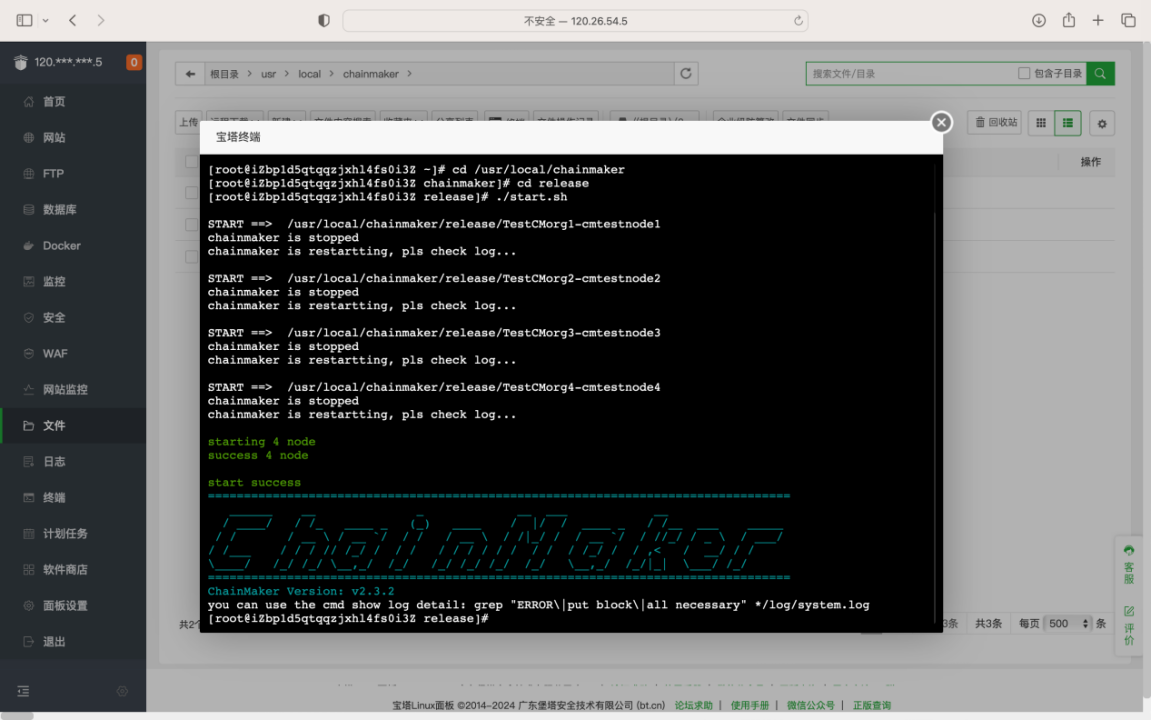
Task: Collapse the sidebar with the bottom-left menu icon
Action: (23, 691)
